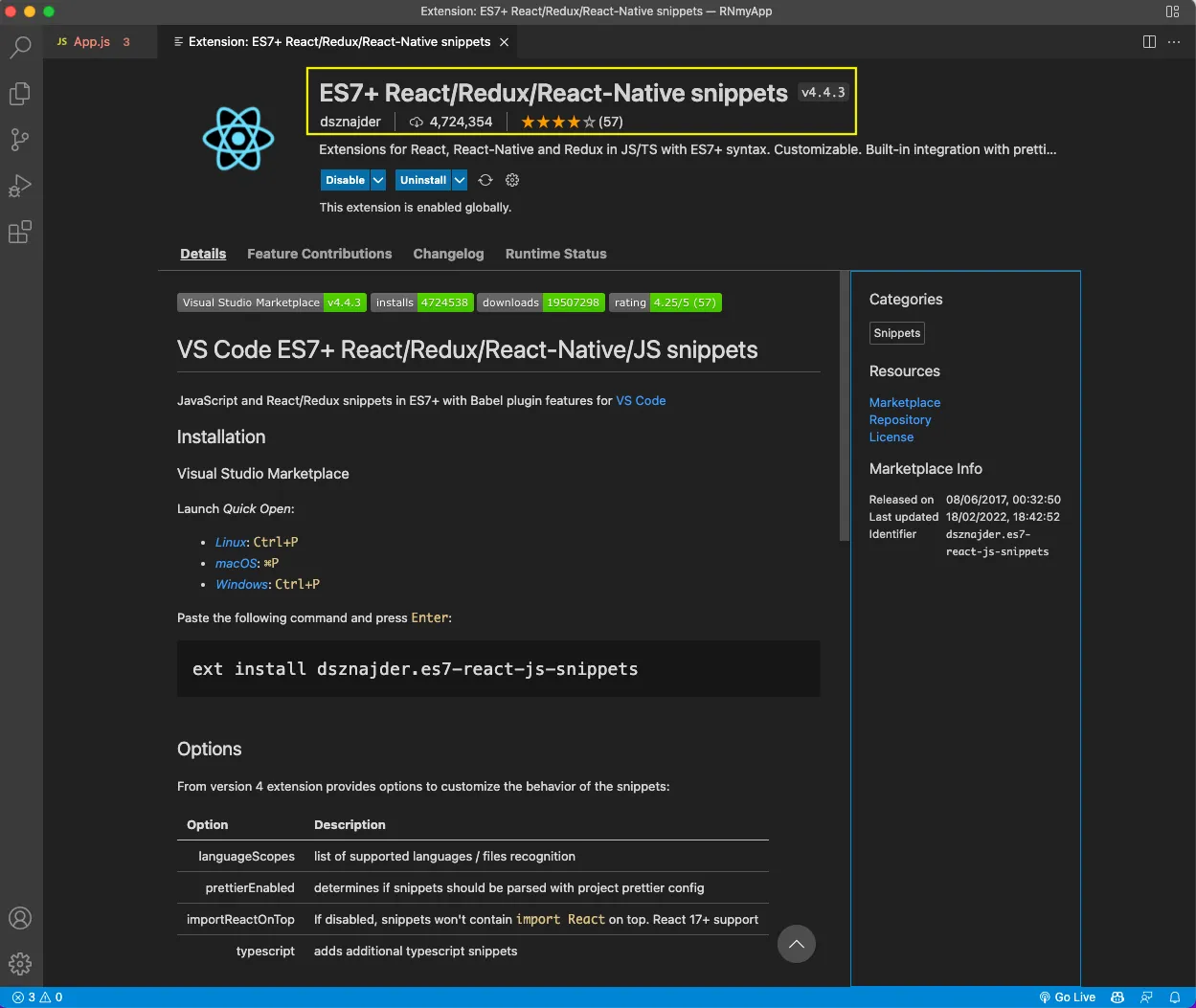Screen dimensions: 1196x1008
Task: Click the Installation section heading
Action: point(221,437)
